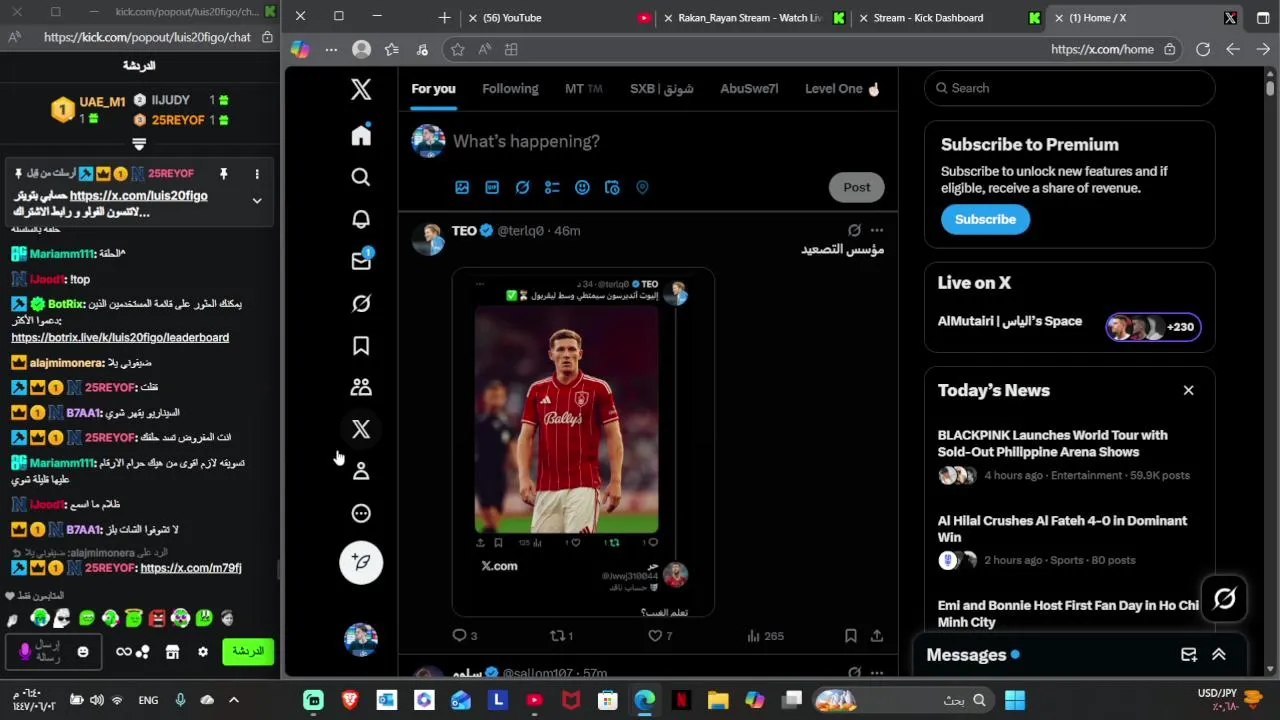Add a GIF in the composer
The width and height of the screenshot is (1280, 720).
(492, 187)
